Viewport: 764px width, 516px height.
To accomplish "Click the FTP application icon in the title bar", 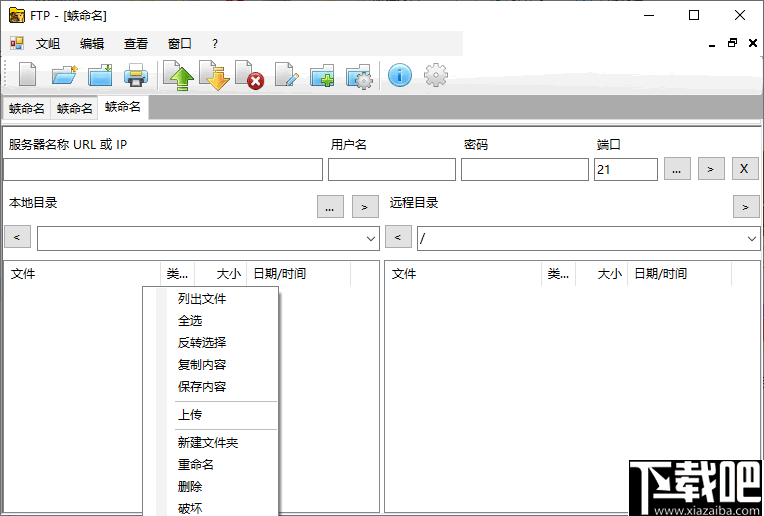I will [17, 16].
